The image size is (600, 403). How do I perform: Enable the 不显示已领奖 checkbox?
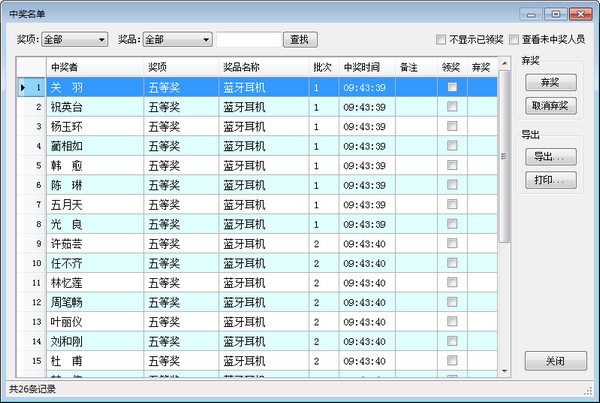[441, 40]
